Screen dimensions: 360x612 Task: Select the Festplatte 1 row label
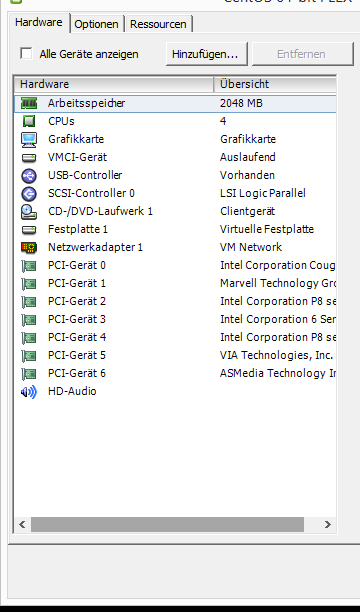click(78, 229)
